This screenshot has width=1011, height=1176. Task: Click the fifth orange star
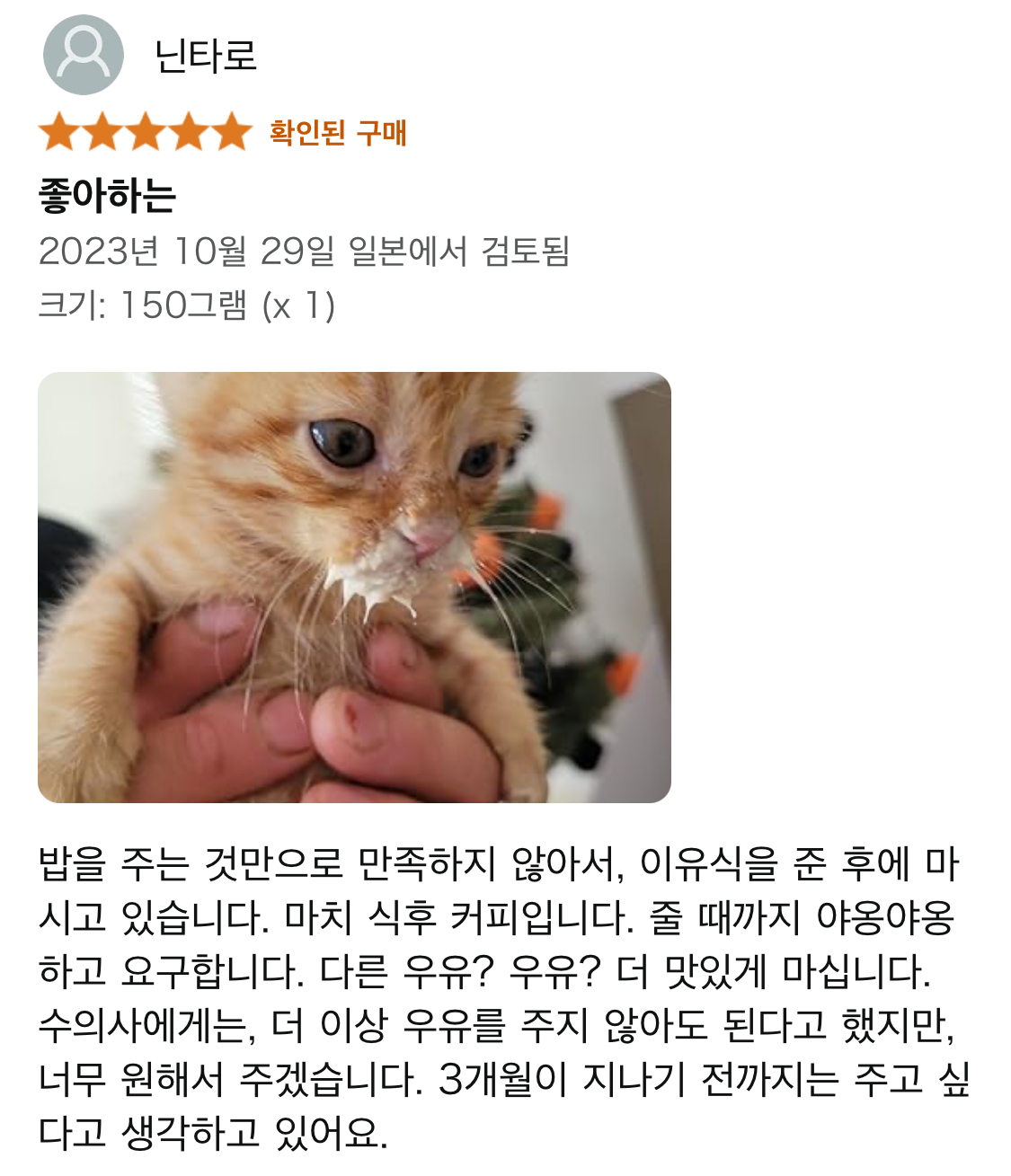pyautogui.click(x=232, y=132)
